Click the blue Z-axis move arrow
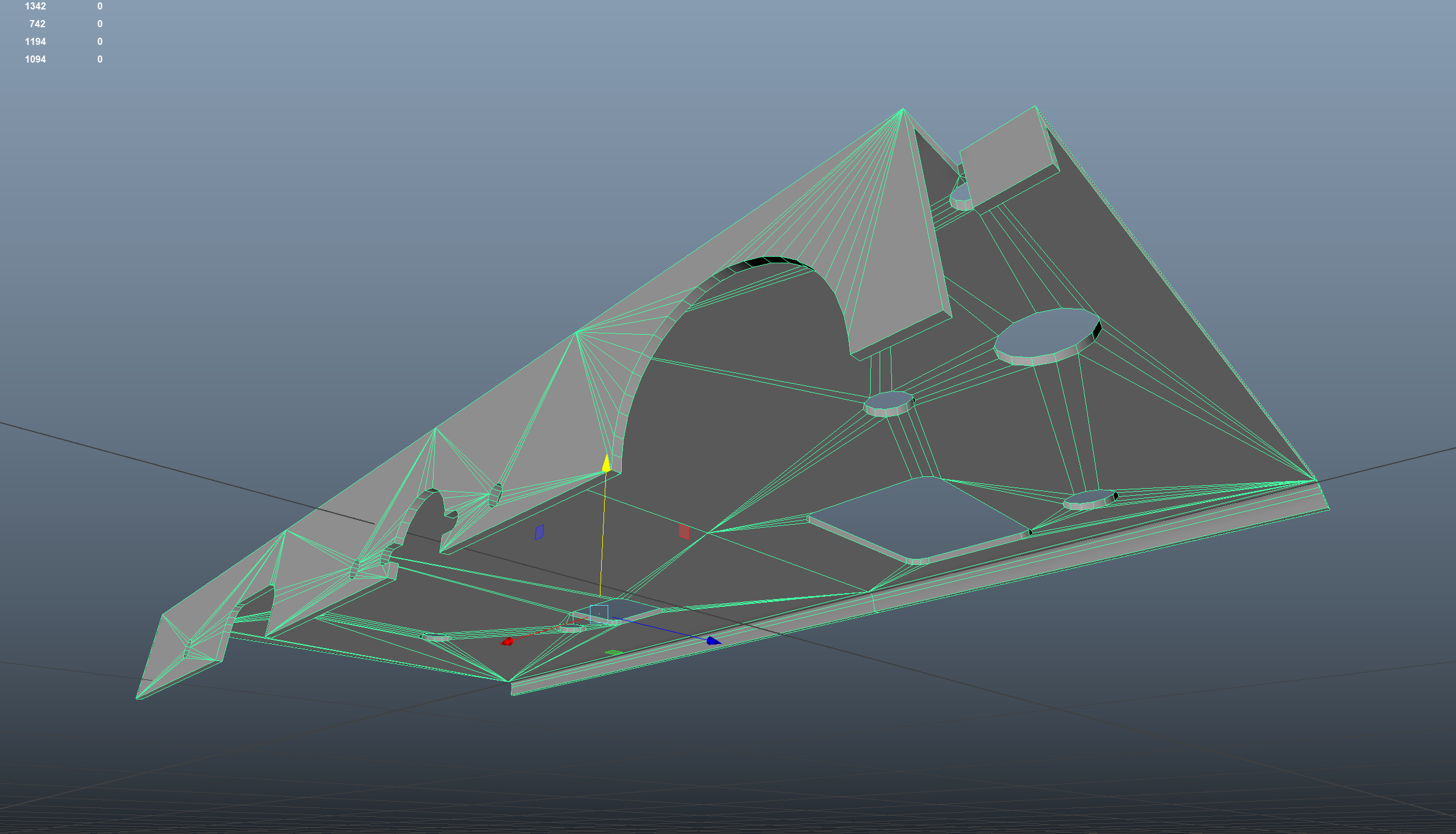 714,641
